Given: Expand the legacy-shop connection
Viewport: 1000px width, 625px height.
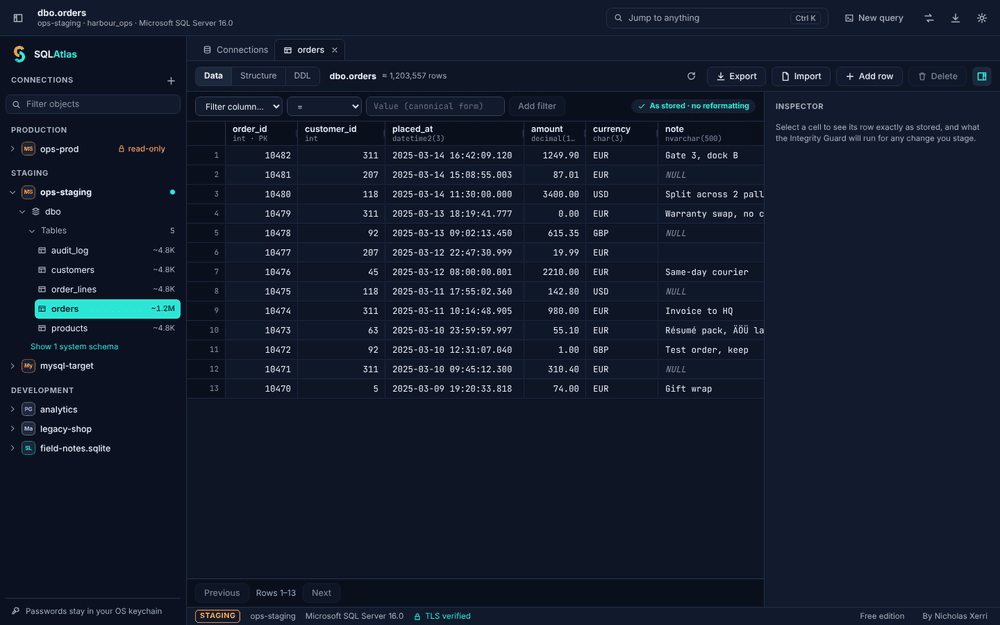Looking at the screenshot, I should [13, 429].
